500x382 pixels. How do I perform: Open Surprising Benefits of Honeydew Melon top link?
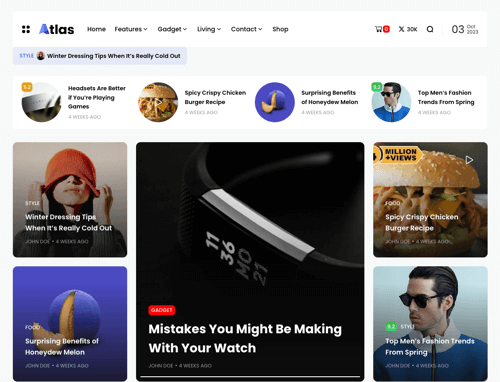[330, 97]
